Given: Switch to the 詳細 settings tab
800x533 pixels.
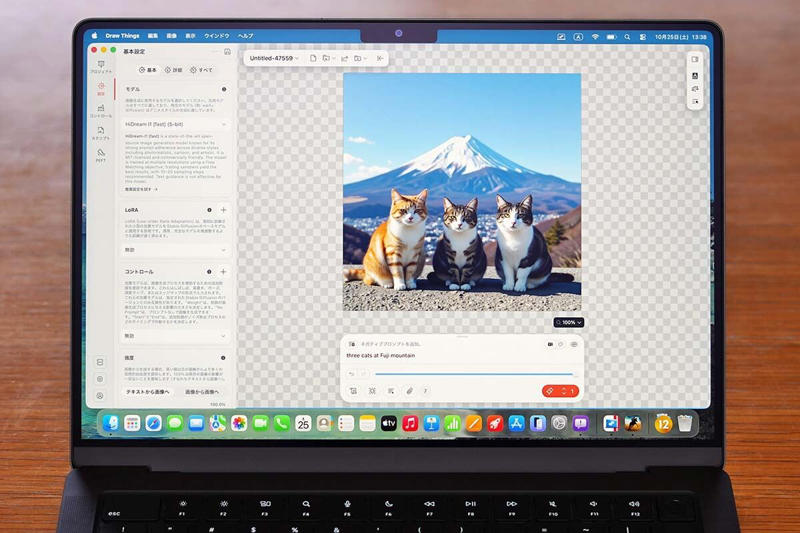Looking at the screenshot, I should 173,70.
